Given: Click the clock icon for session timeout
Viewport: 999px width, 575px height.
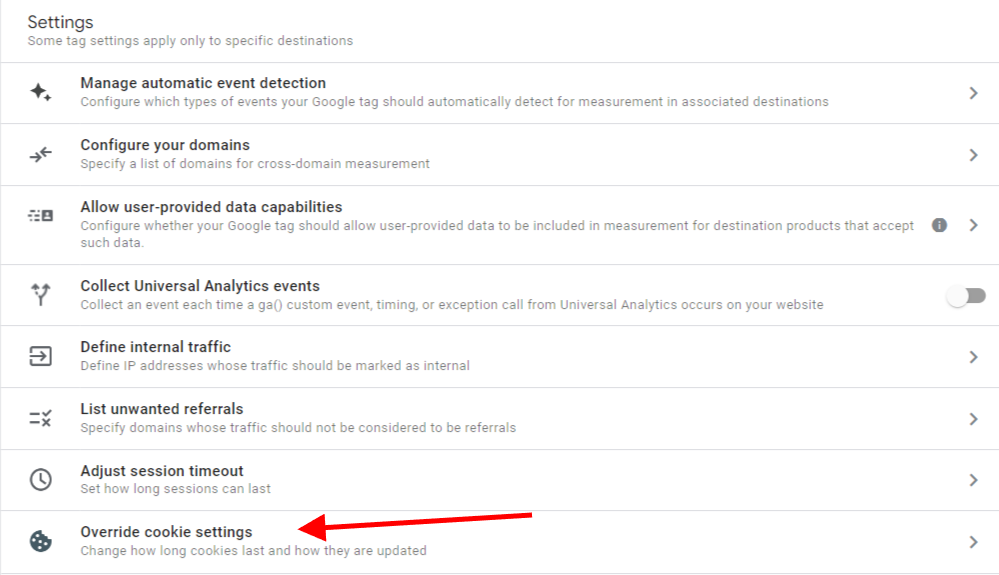Looking at the screenshot, I should coord(41,479).
